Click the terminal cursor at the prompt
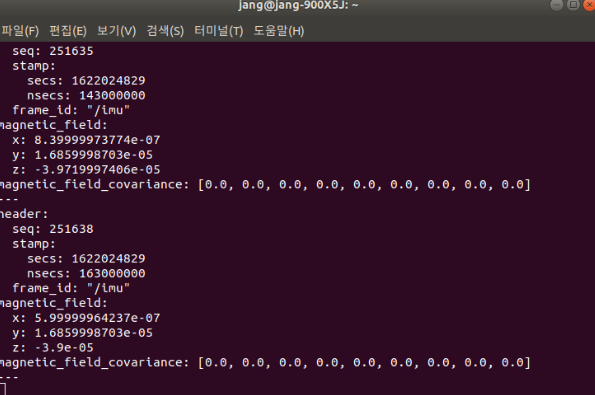Image resolution: width=595 pixels, height=395 pixels. point(3,389)
